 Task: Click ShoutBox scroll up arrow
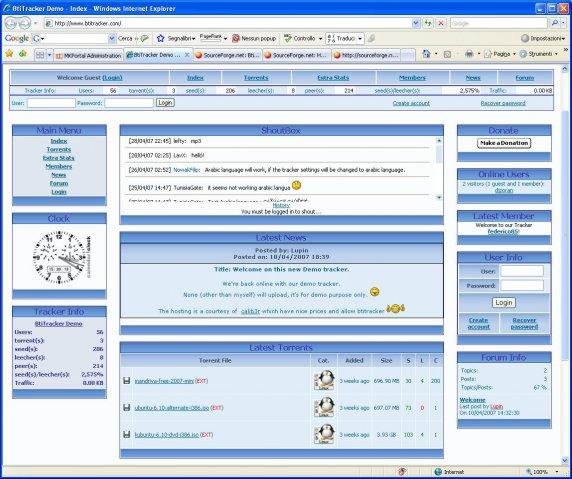coord(439,140)
